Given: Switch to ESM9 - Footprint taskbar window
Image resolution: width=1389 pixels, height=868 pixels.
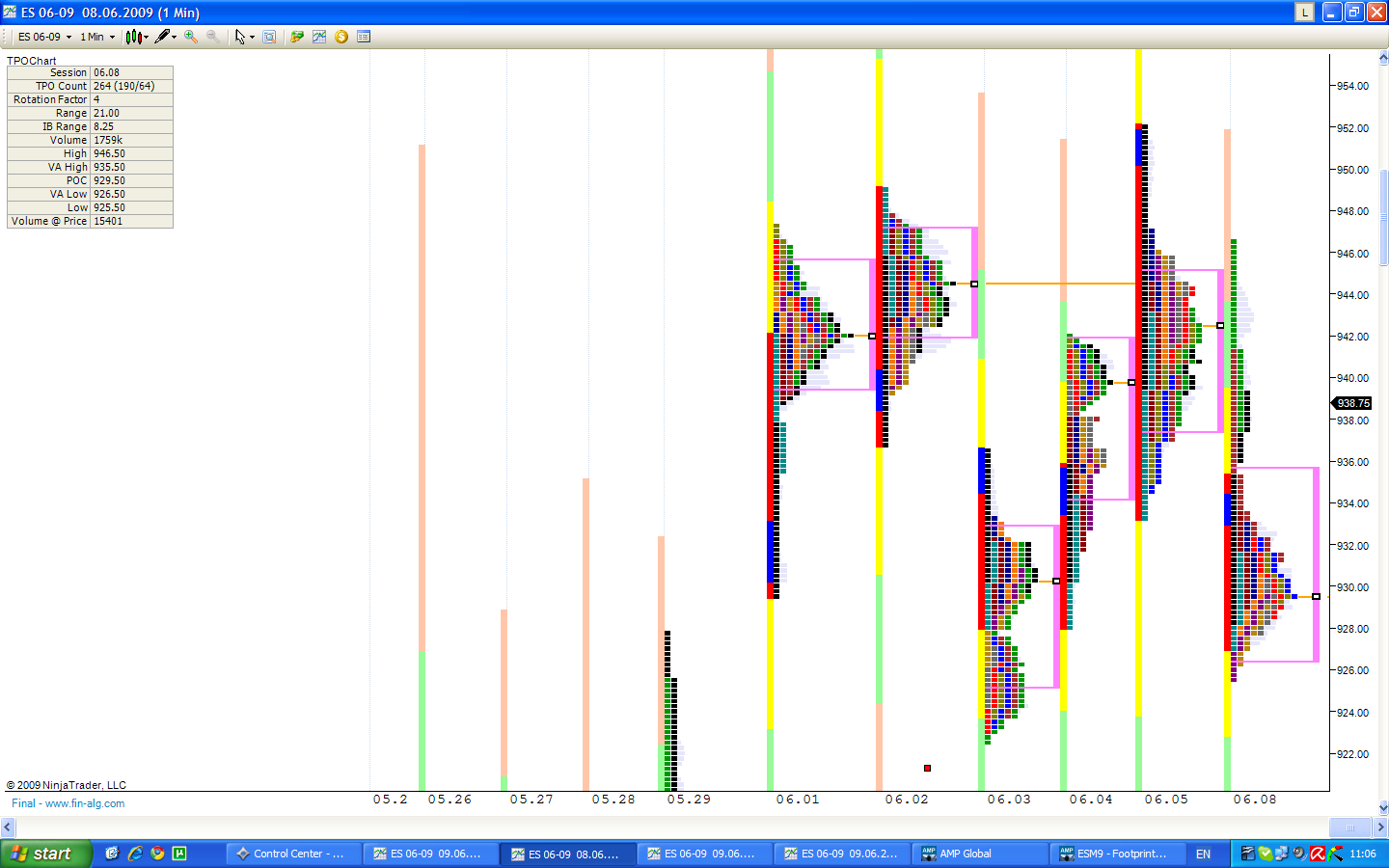Looking at the screenshot, I should [x=1118, y=854].
